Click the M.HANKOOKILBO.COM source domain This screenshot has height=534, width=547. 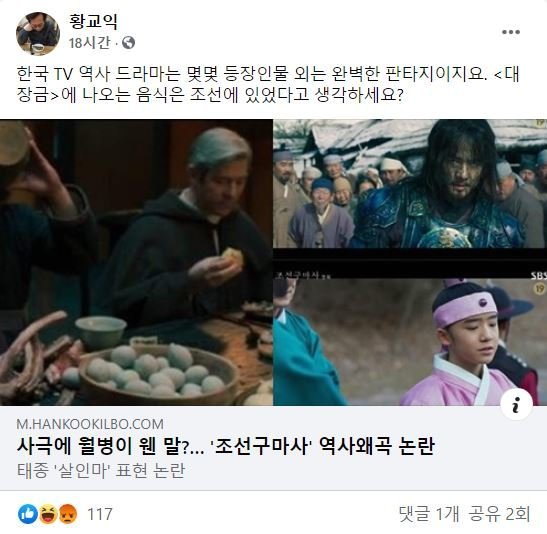tap(90, 424)
